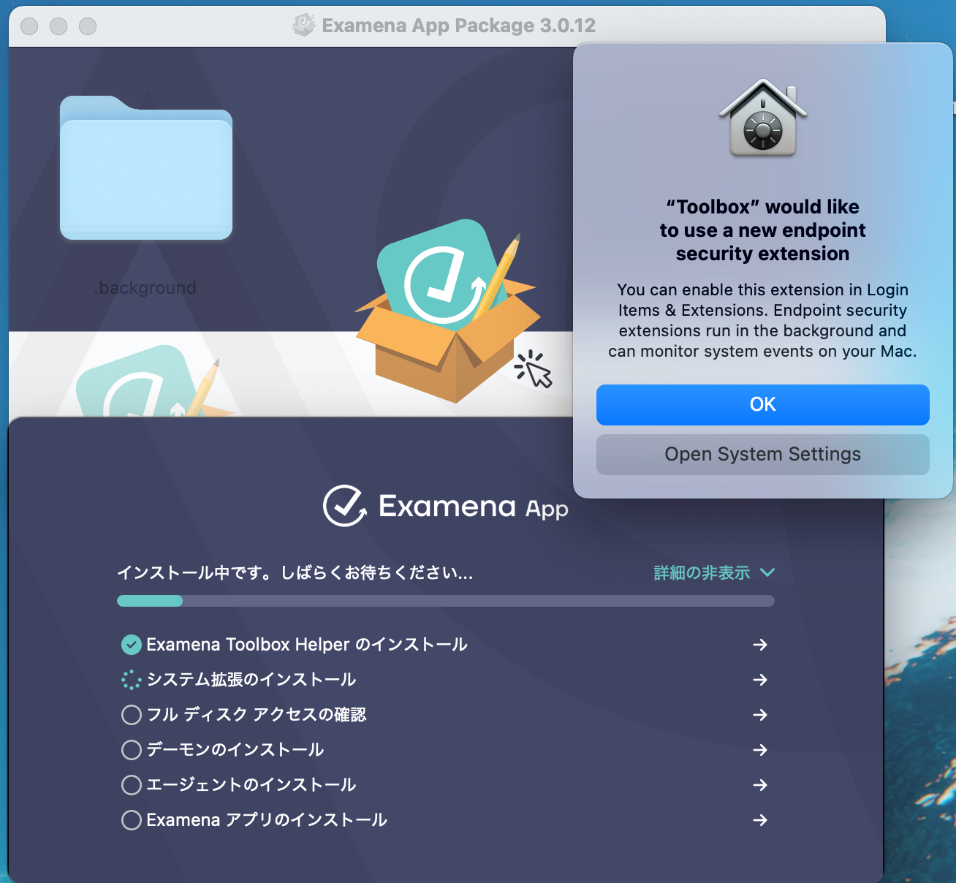The image size is (956, 883).
Task: Click OK in the Toolbox dialog
Action: tap(763, 404)
